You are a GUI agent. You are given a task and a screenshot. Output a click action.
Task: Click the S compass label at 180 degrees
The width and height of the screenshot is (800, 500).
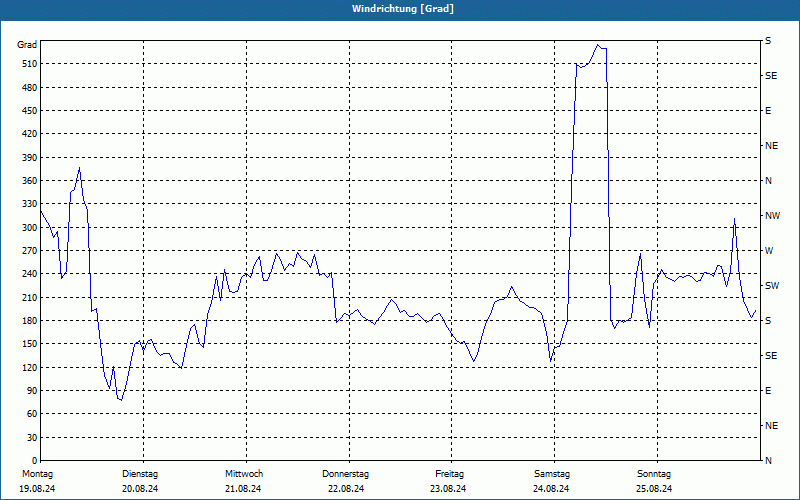coord(768,321)
